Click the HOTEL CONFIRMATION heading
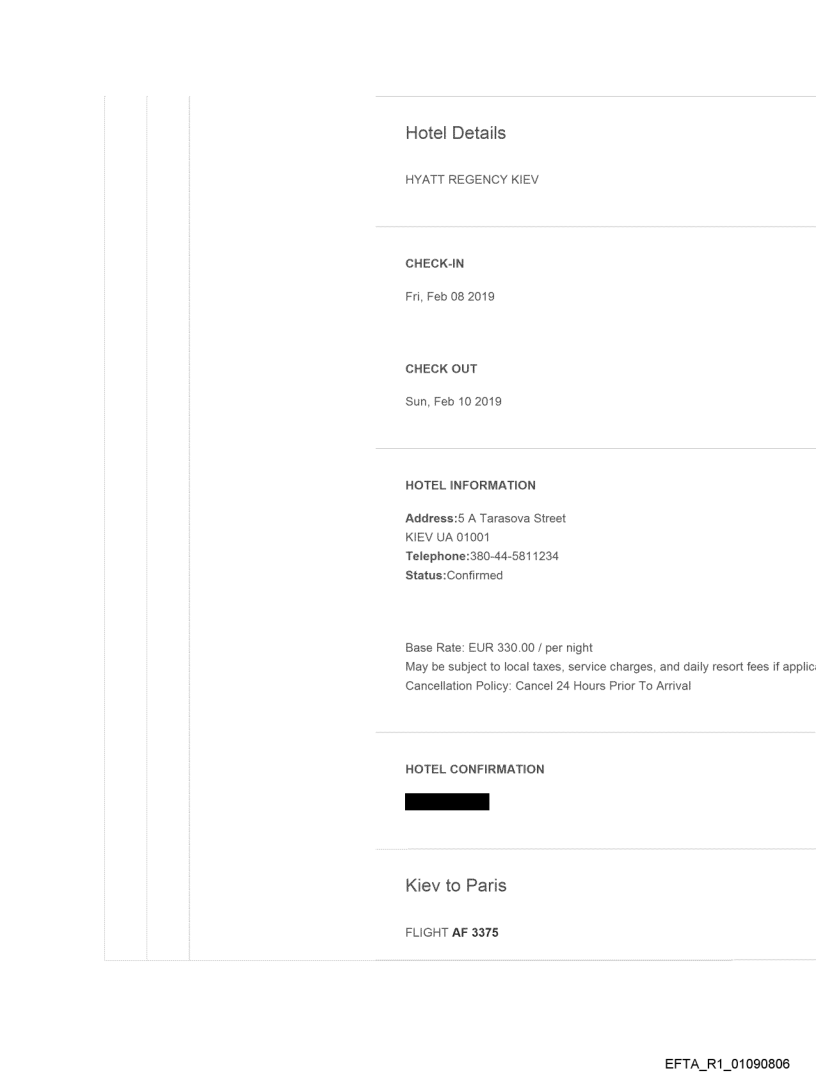Viewport: 816px width, 1073px height. [474, 770]
